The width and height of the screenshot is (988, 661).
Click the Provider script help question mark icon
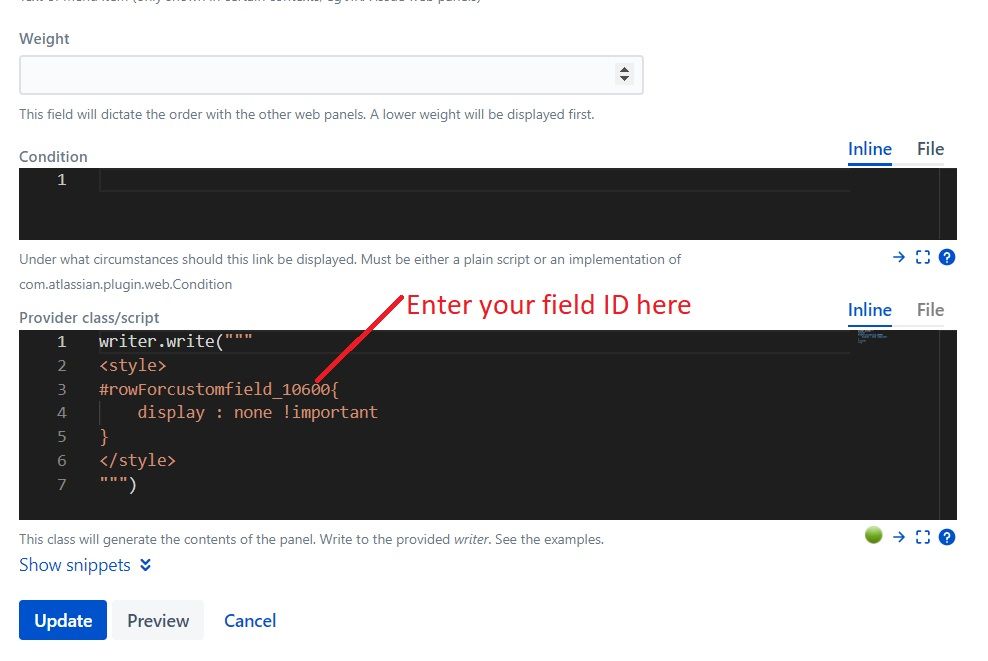point(946,537)
